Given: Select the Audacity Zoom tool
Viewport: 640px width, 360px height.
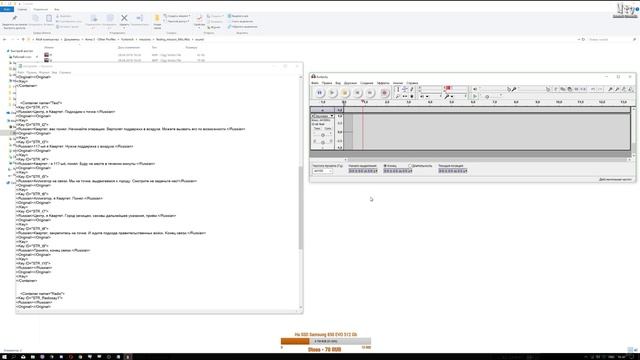Looking at the screenshot, I should pos(398,96).
